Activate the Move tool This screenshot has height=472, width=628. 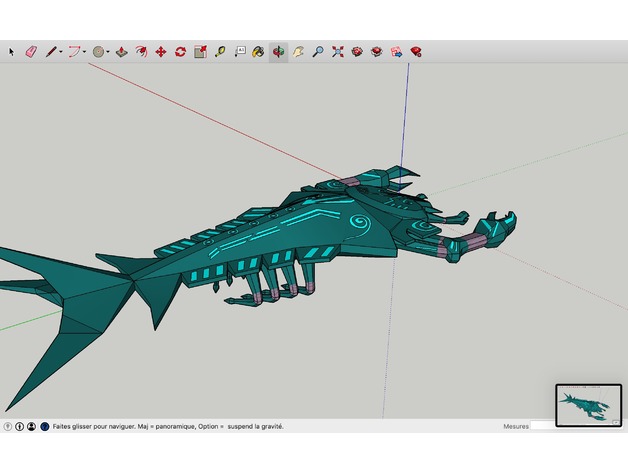pos(160,51)
